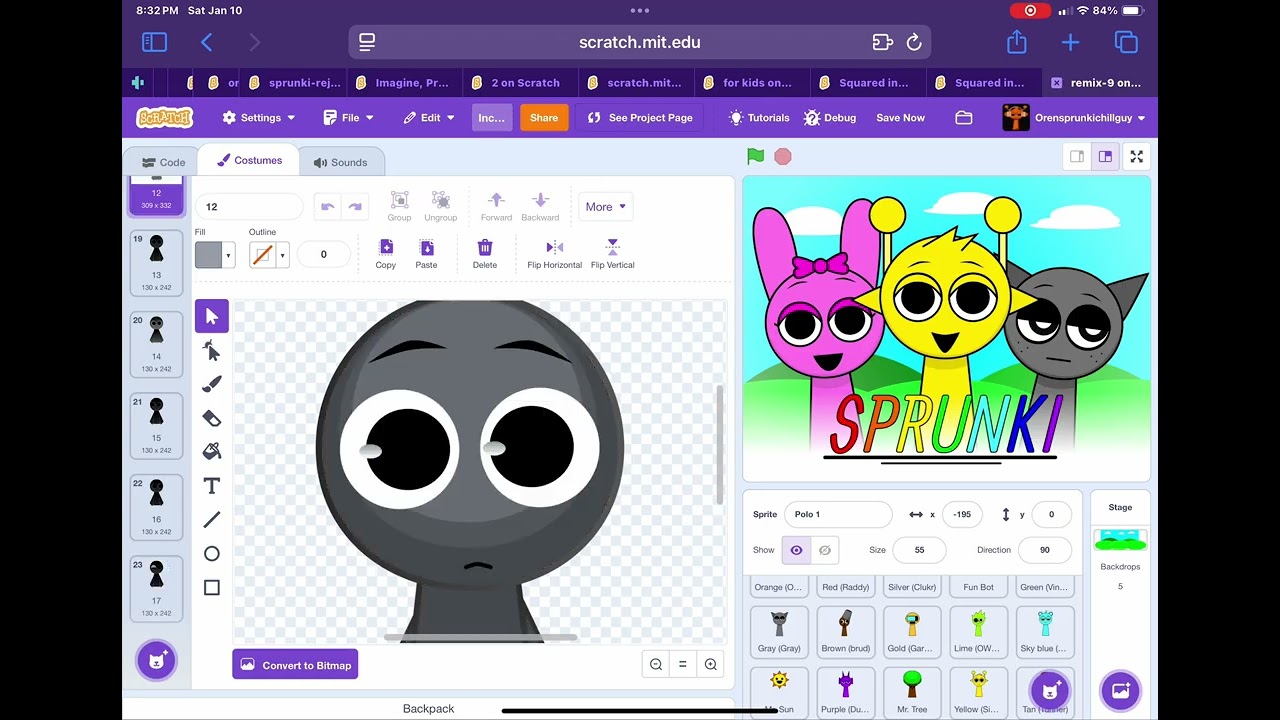The image size is (1280, 720).
Task: Switch to small stage layout
Action: [1077, 157]
